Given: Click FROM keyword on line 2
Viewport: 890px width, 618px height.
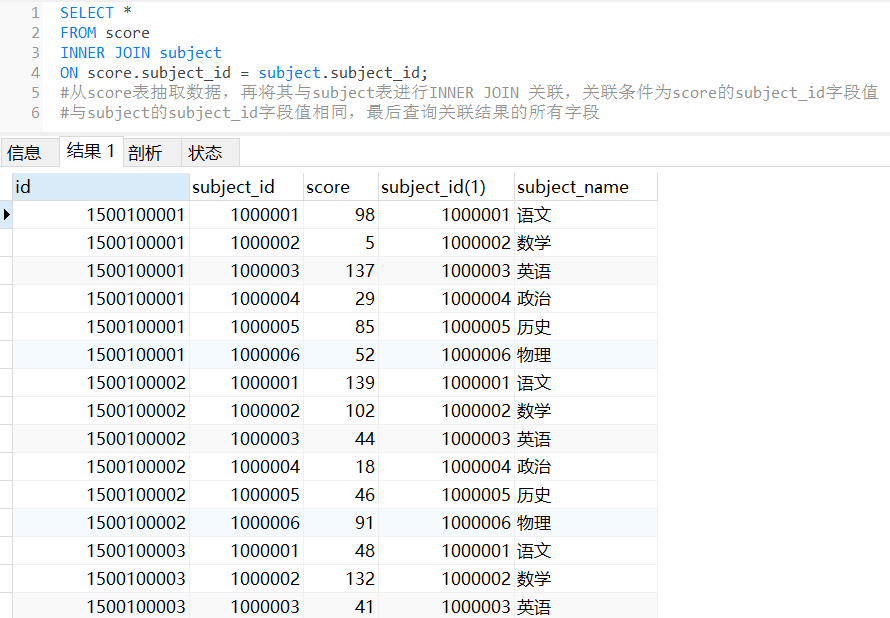Looking at the screenshot, I should (x=78, y=33).
